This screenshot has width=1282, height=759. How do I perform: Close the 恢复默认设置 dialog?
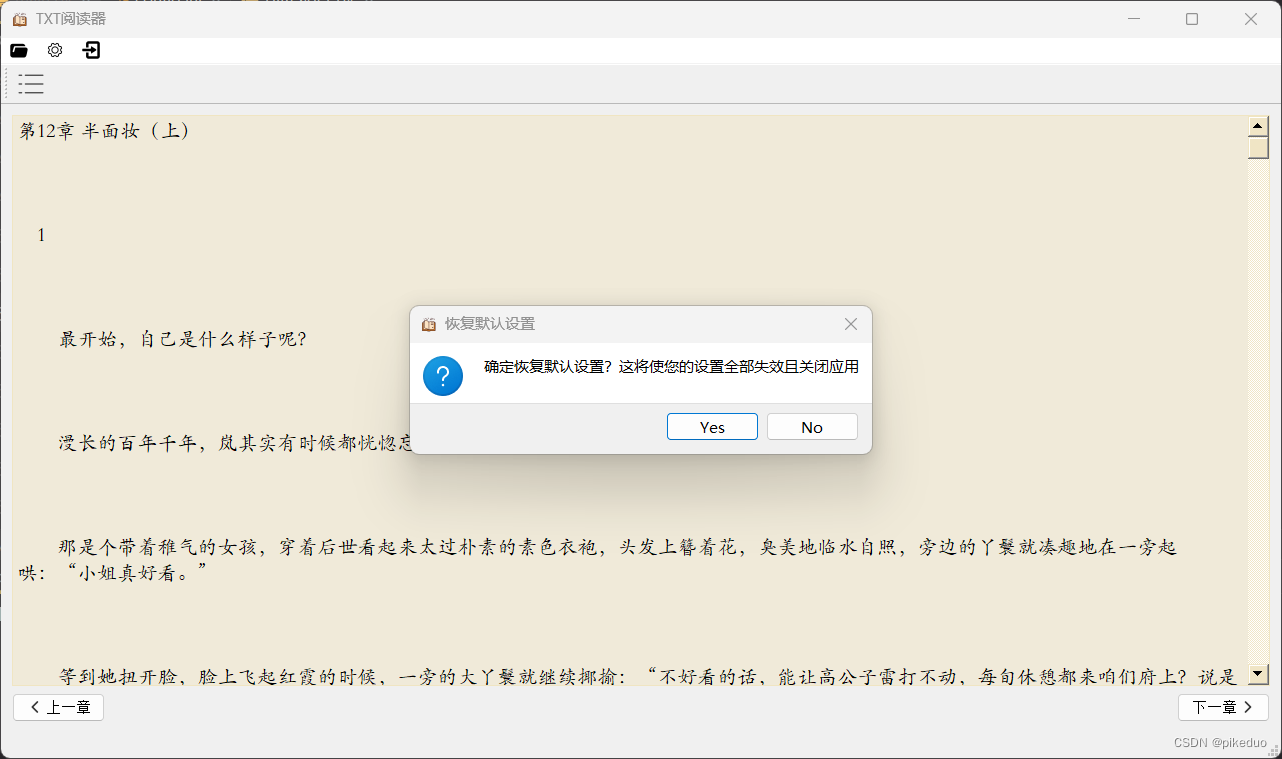click(x=851, y=324)
